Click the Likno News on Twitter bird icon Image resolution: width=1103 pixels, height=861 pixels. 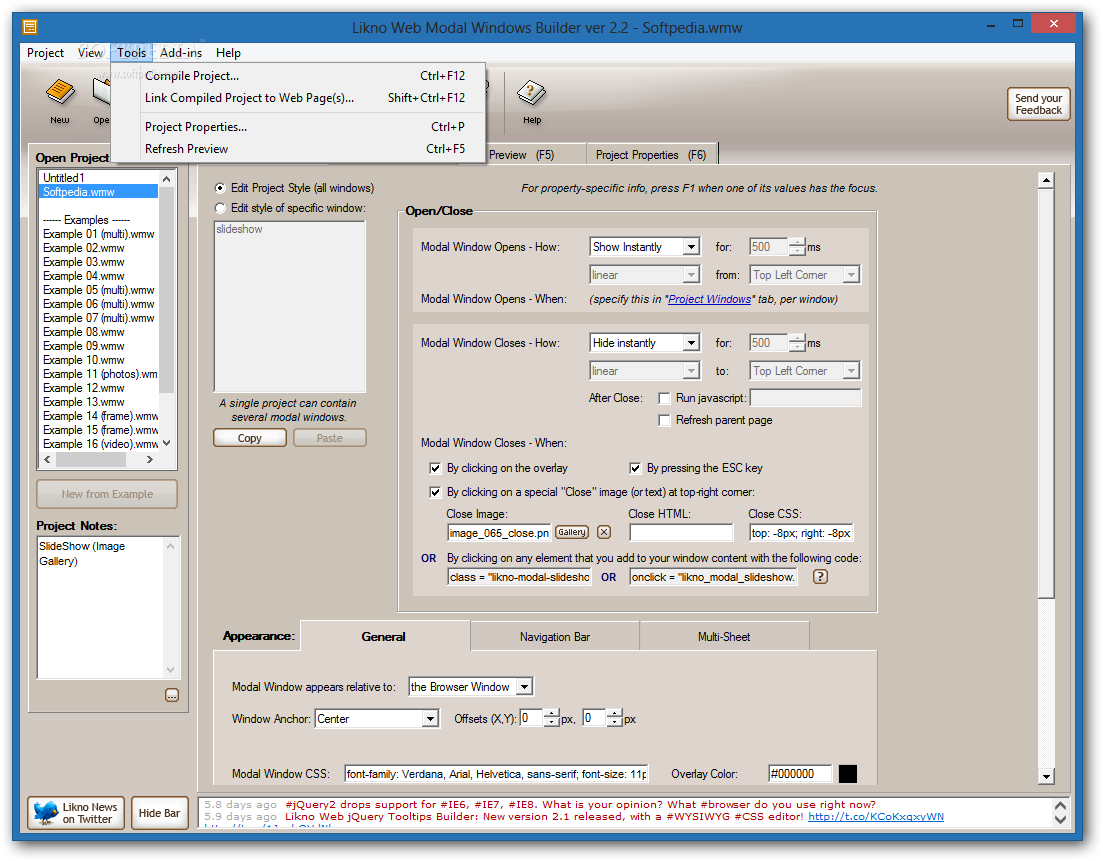click(46, 813)
